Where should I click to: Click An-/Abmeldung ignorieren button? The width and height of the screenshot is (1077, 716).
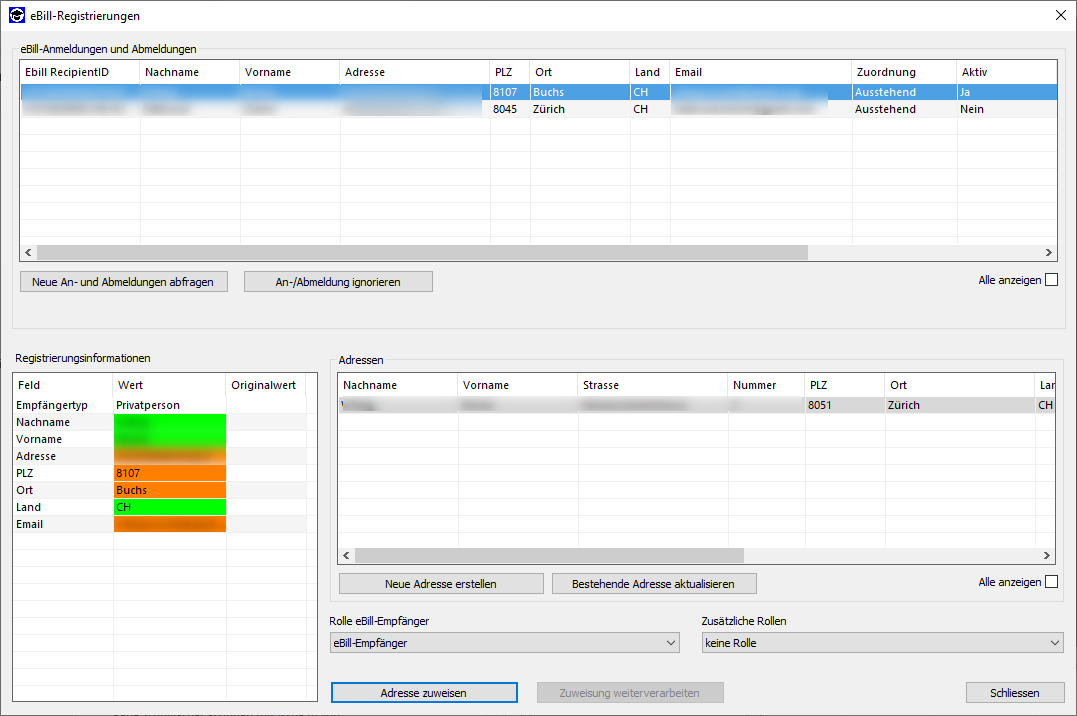[x=338, y=282]
